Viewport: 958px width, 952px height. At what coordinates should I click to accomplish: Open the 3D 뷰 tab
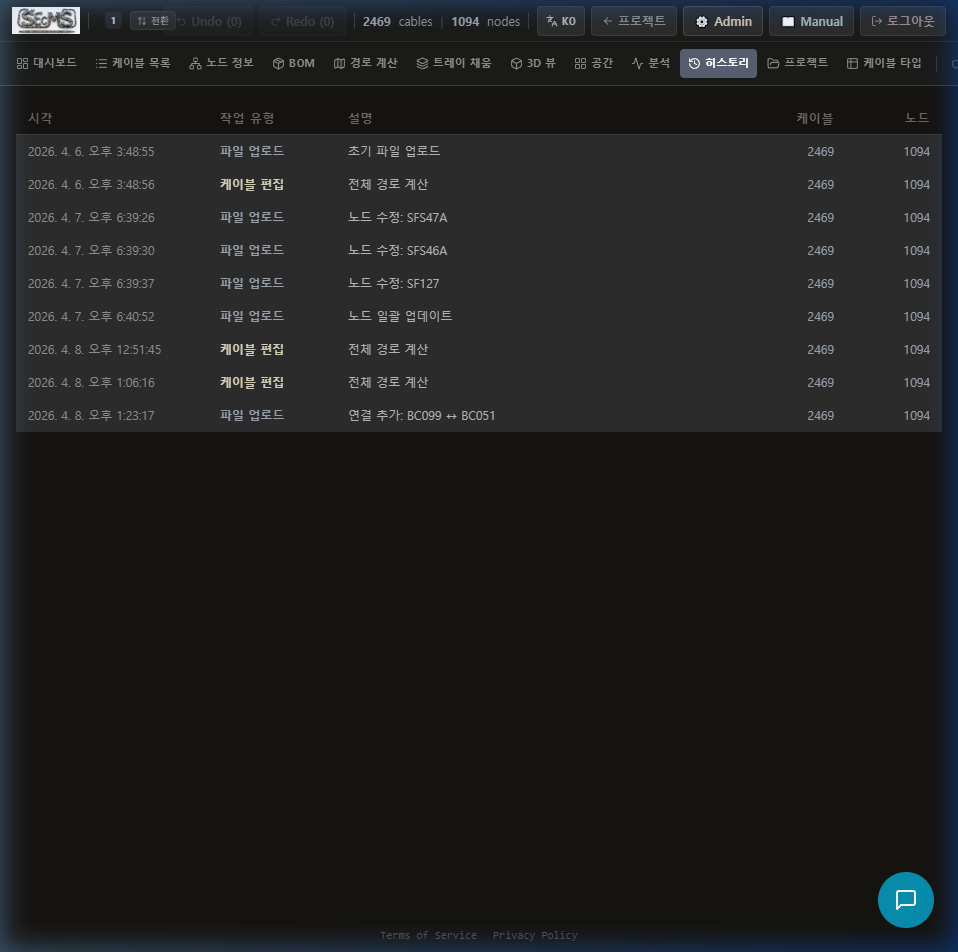[x=533, y=63]
